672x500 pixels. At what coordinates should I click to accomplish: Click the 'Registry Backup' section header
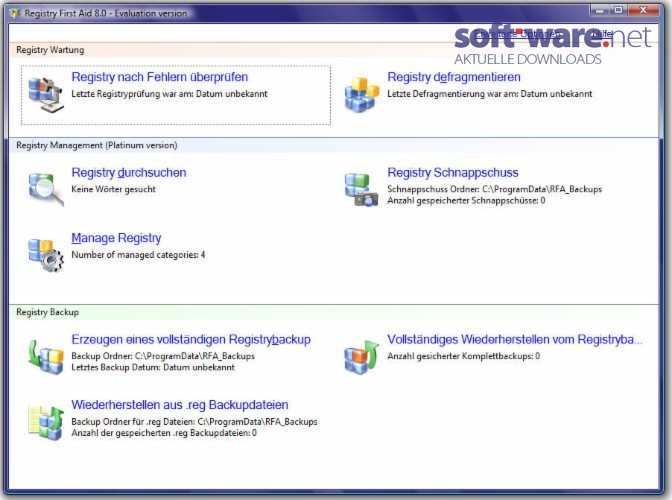point(48,312)
